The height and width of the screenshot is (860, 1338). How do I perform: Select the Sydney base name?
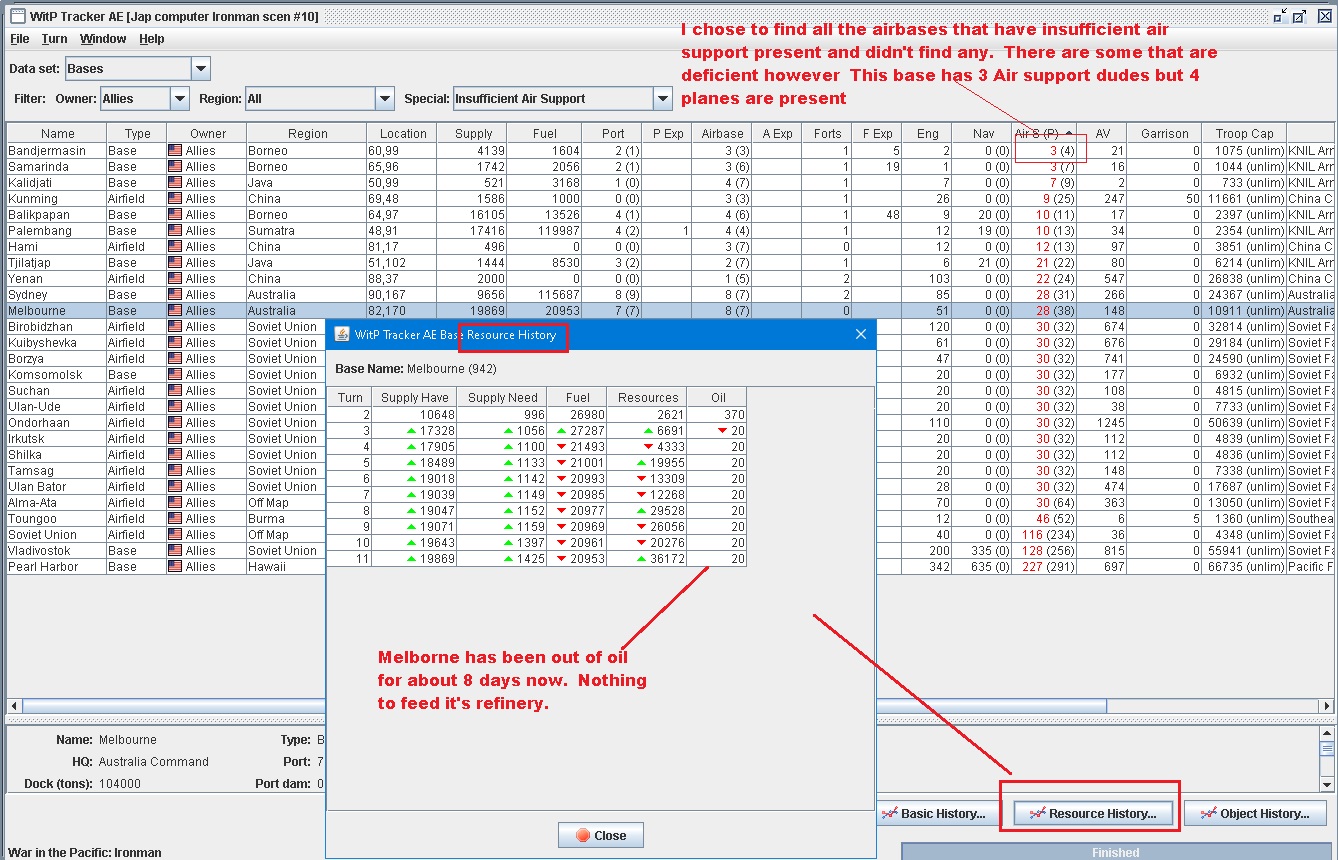(x=28, y=295)
